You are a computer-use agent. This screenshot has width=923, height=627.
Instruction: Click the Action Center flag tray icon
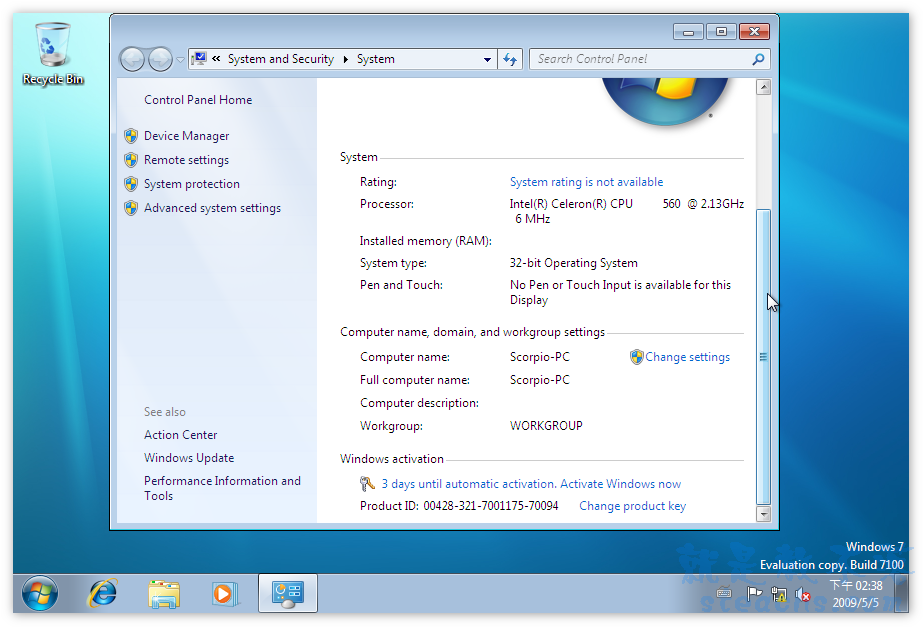click(755, 595)
